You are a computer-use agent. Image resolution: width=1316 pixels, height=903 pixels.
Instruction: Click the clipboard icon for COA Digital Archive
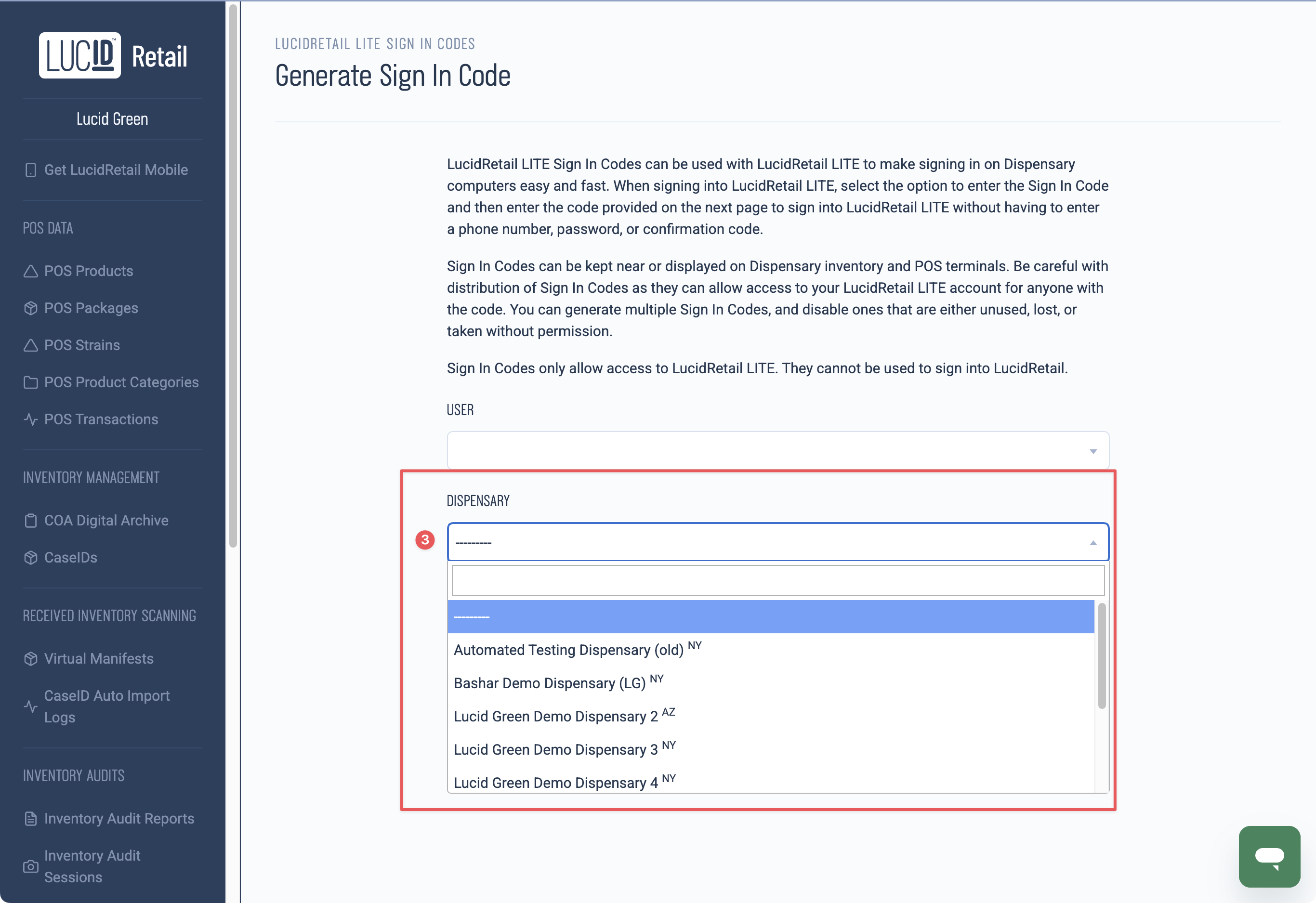(30, 521)
